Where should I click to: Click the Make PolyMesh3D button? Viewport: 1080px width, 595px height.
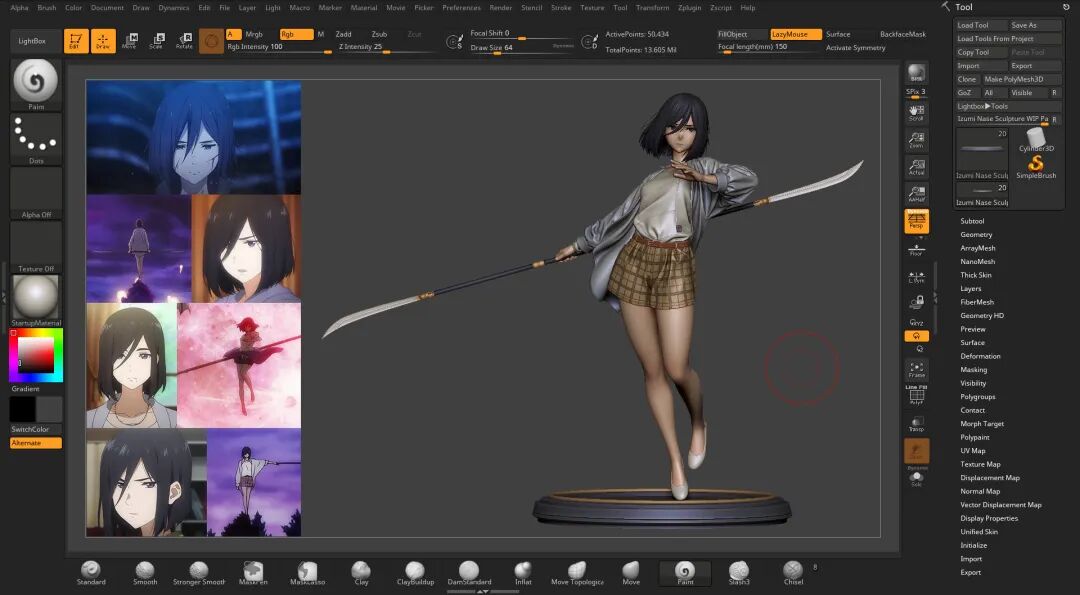pos(1021,79)
